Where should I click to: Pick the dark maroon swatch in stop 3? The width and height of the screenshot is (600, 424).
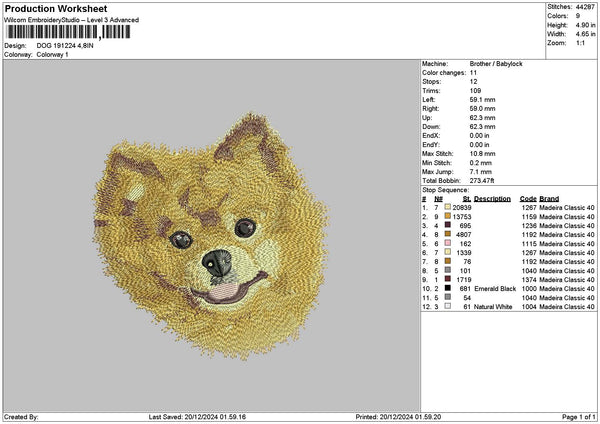click(447, 225)
